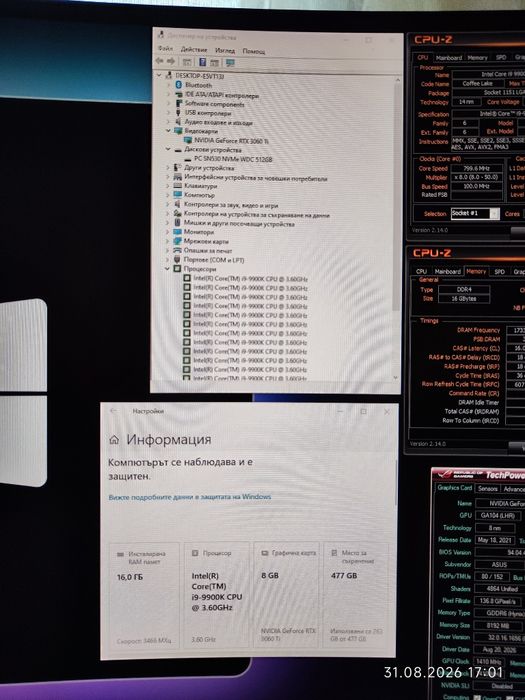Click the Опашки за печат printer icon

tap(177, 250)
